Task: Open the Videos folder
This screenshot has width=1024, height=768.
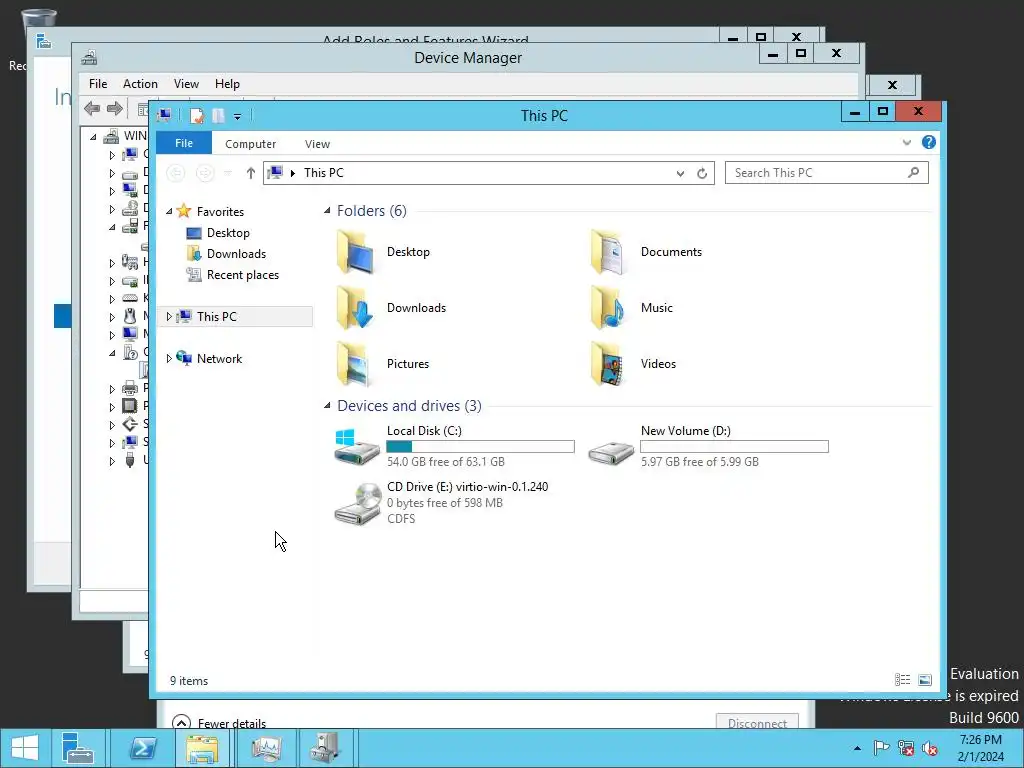Action: [633, 364]
